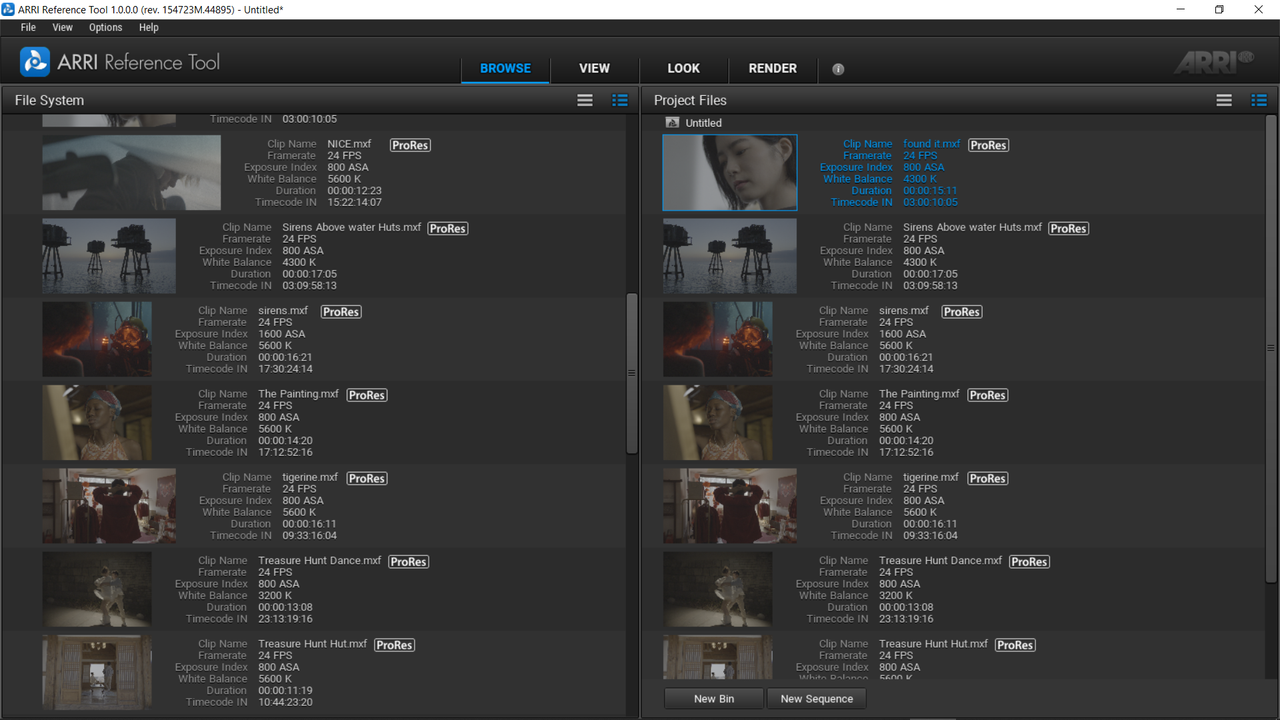
Task: Select tigerine.mxf thumbnail in File System
Action: (x=109, y=506)
